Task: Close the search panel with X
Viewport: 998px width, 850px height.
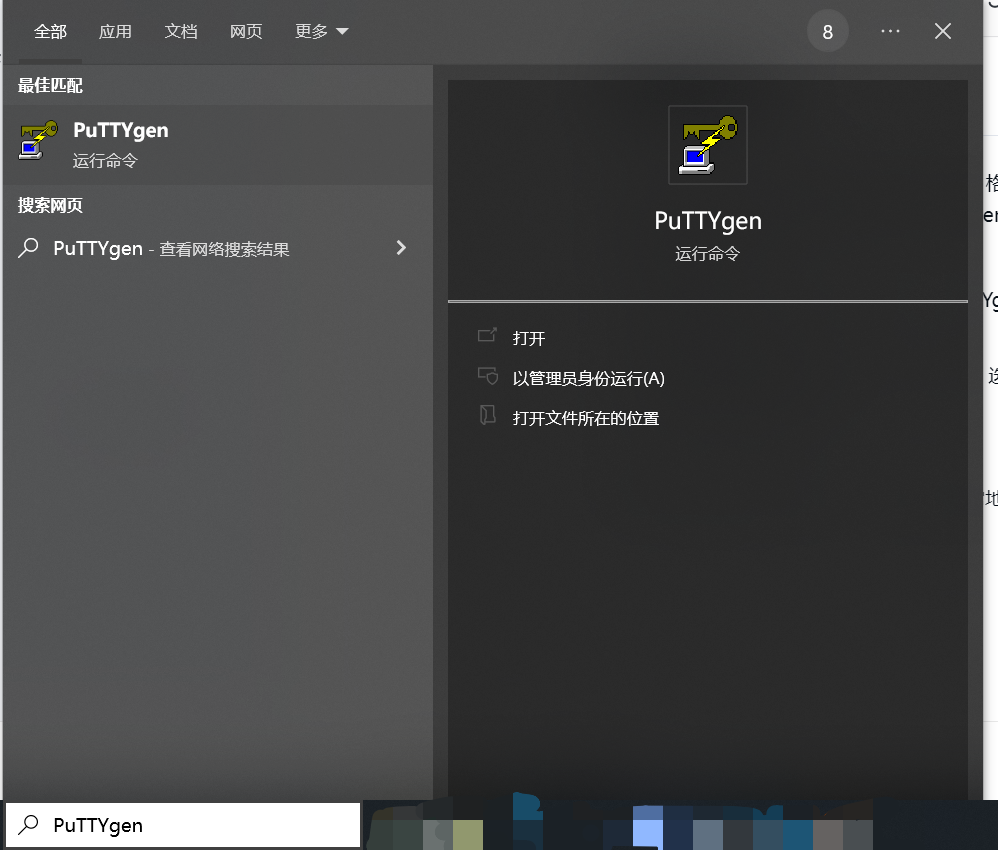Action: tap(943, 31)
